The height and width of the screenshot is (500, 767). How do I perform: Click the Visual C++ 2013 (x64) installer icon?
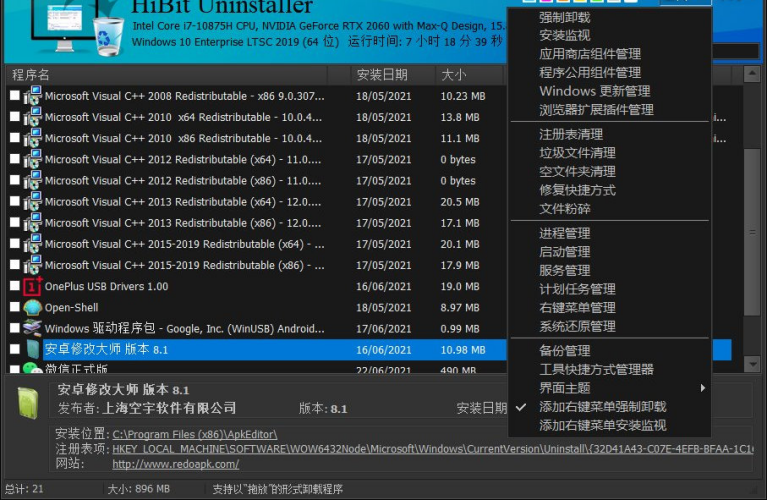32,201
